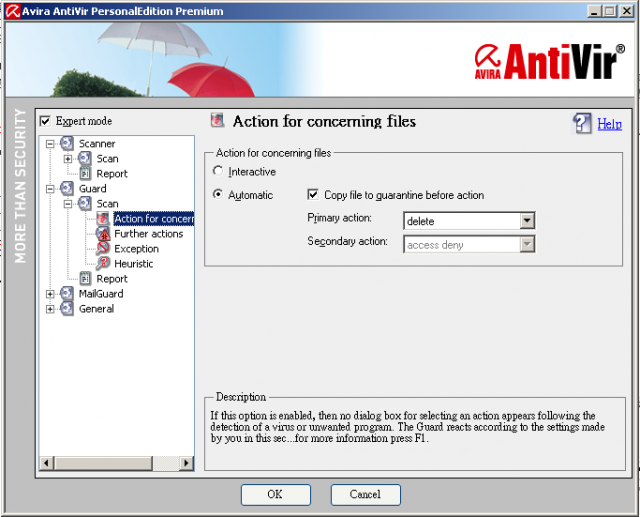Click the tree horizontal scrollbar thumb
Viewport: 640px width, 517px height.
(x=103, y=463)
